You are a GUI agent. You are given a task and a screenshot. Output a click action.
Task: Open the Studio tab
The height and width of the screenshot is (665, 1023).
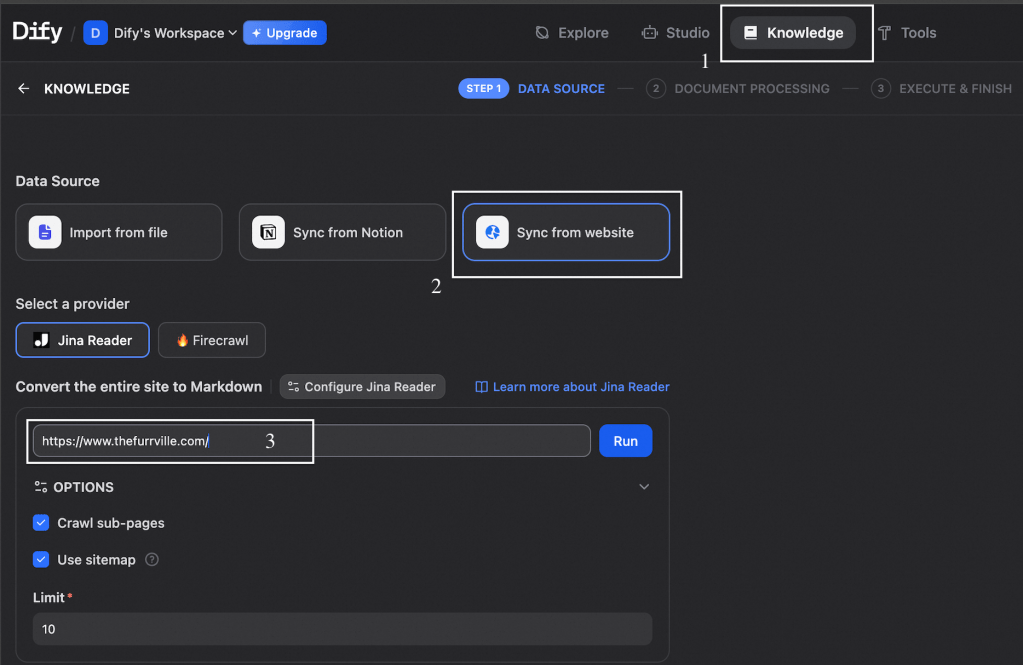[x=676, y=33]
